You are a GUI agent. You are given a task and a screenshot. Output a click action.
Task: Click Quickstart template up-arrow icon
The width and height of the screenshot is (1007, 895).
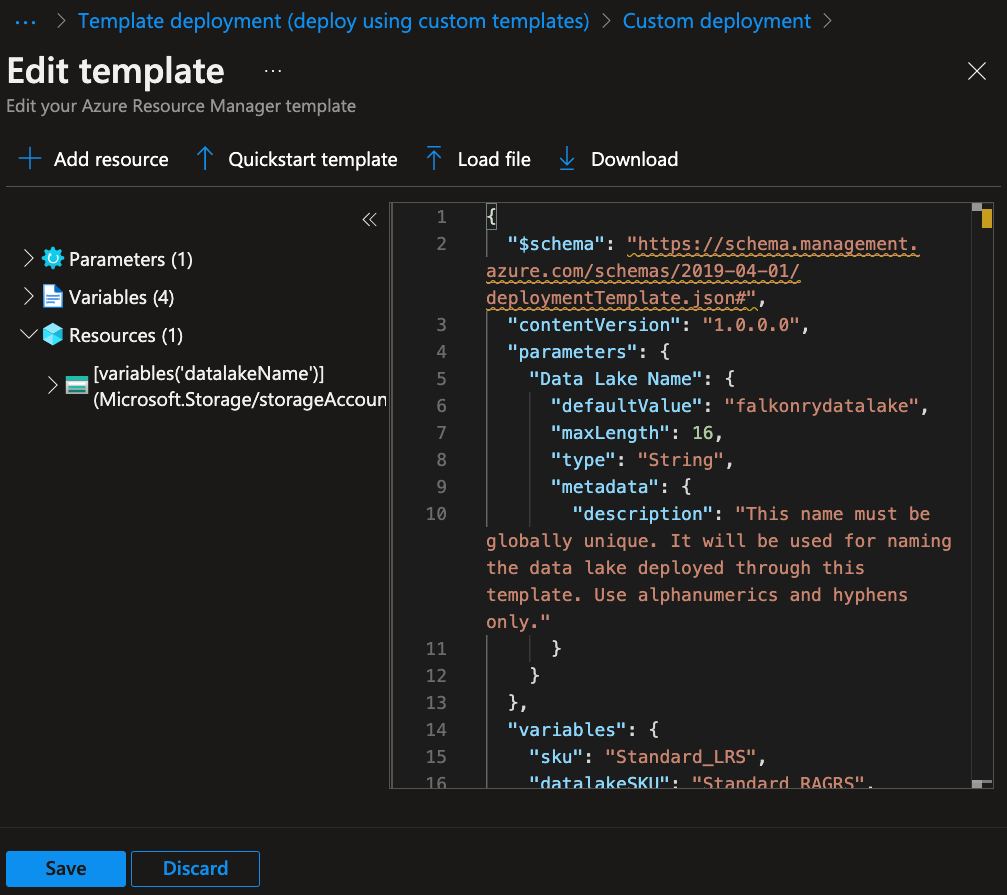point(205,159)
